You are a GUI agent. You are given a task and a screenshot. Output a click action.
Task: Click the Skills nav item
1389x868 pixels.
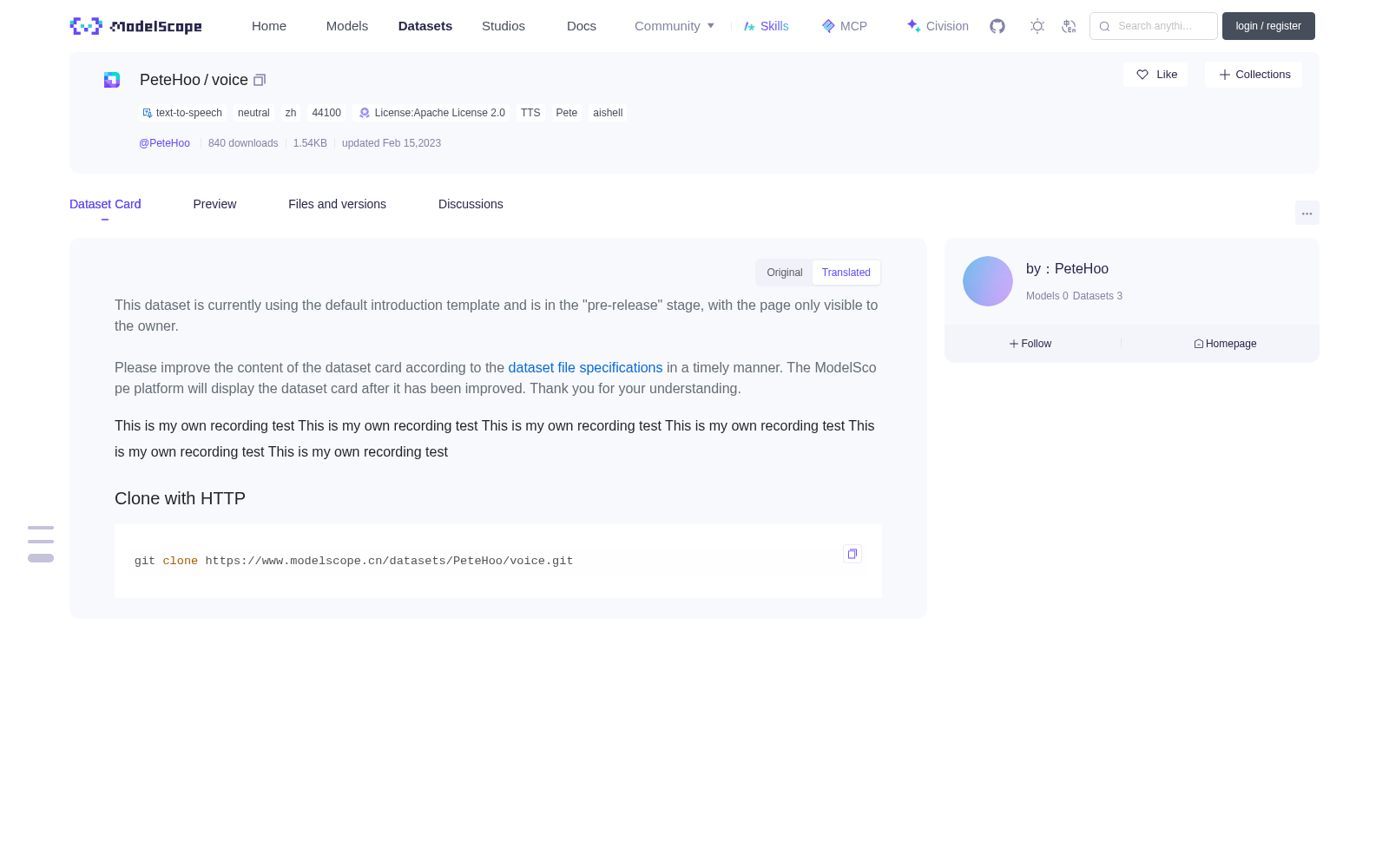coord(767,26)
